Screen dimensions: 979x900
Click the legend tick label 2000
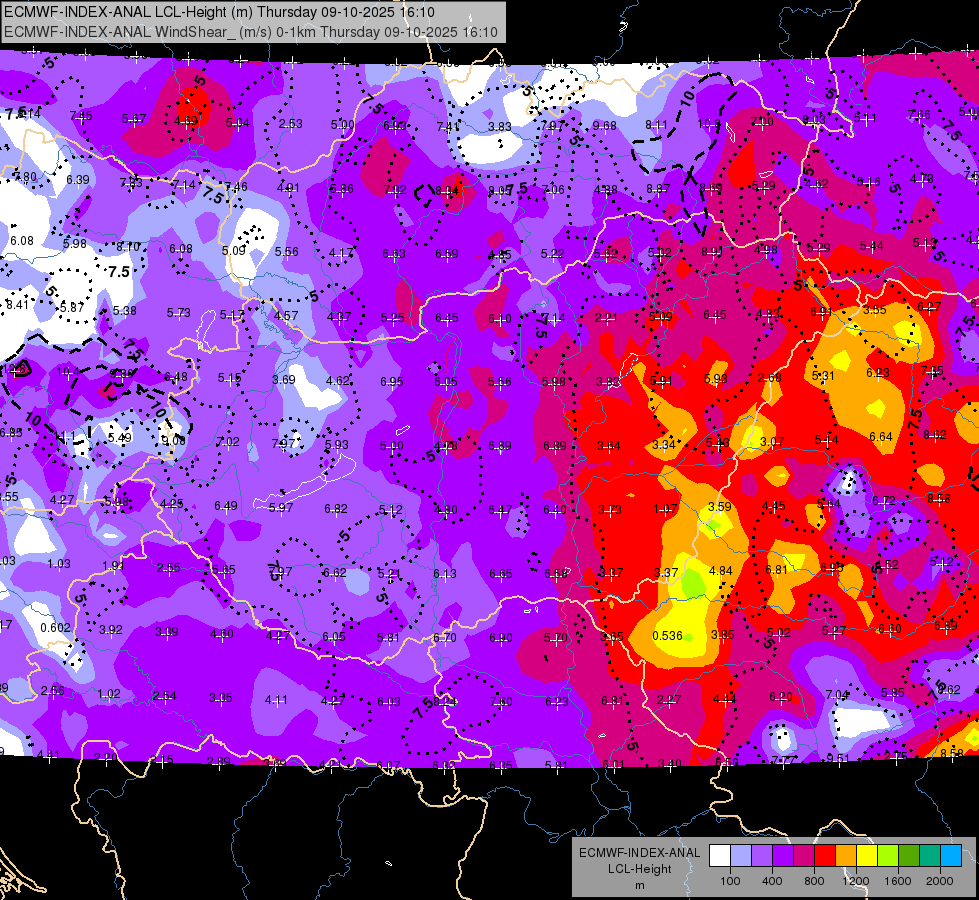point(940,881)
